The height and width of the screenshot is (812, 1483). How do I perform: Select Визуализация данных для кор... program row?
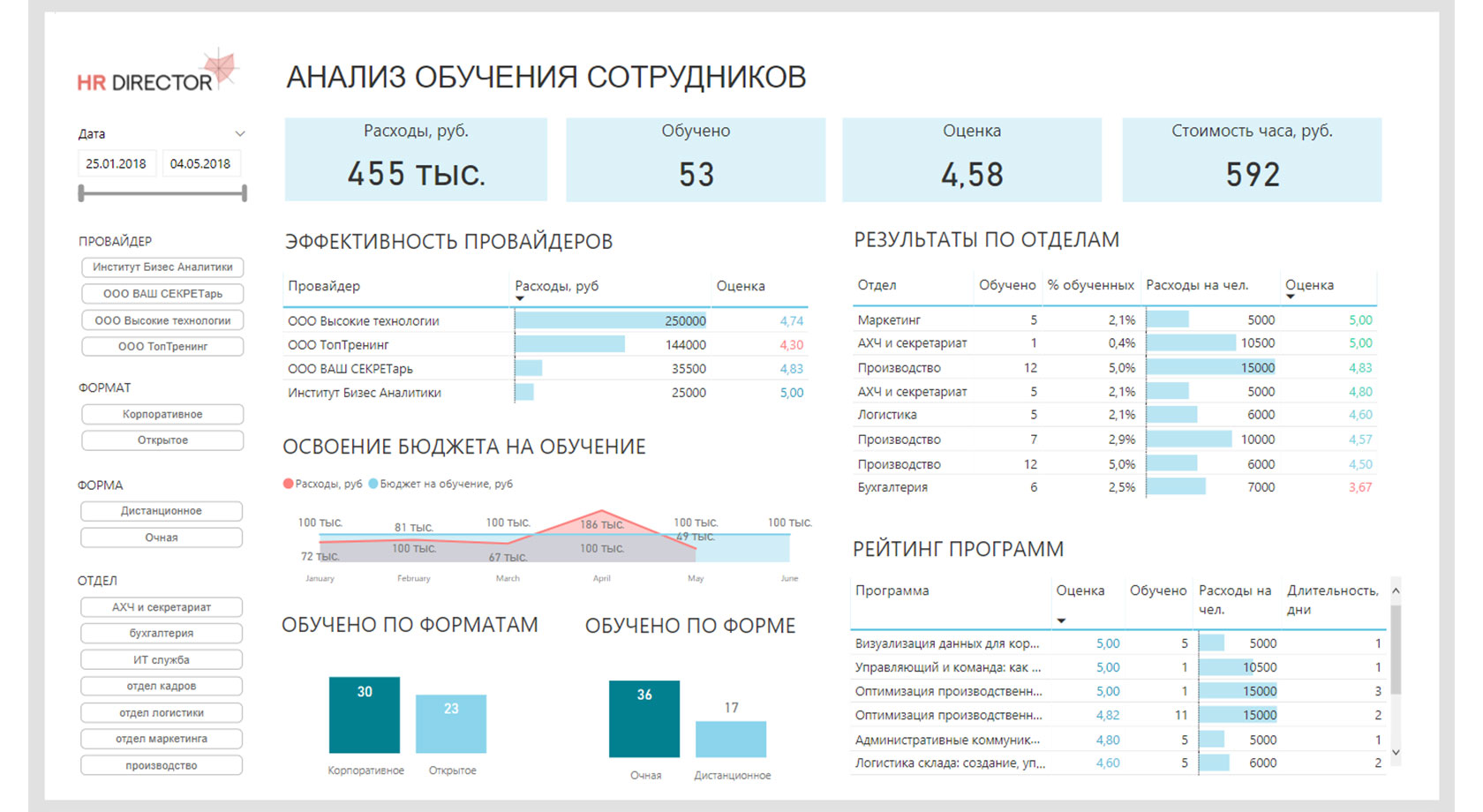coord(1118,643)
